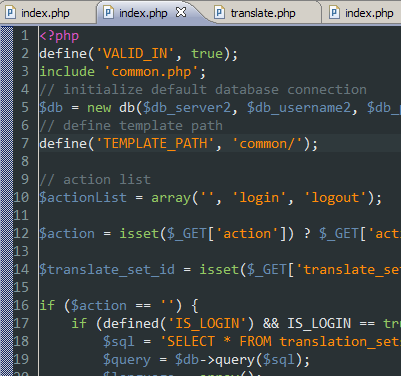
Task: Click line number 10 in the gutter
Action: 21,197
